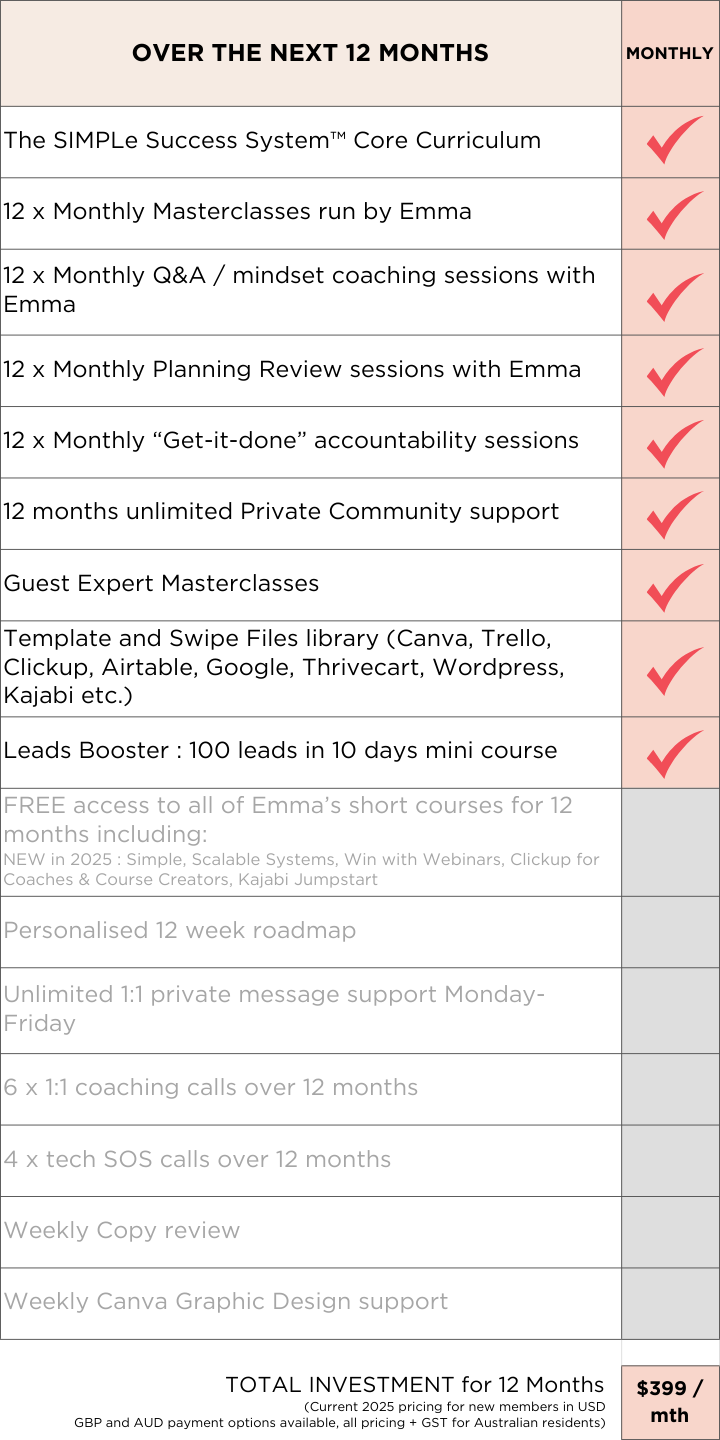This screenshot has height=1440, width=720.
Task: Click the Unlimited 1:1 private message support row
Action: tap(311, 1010)
